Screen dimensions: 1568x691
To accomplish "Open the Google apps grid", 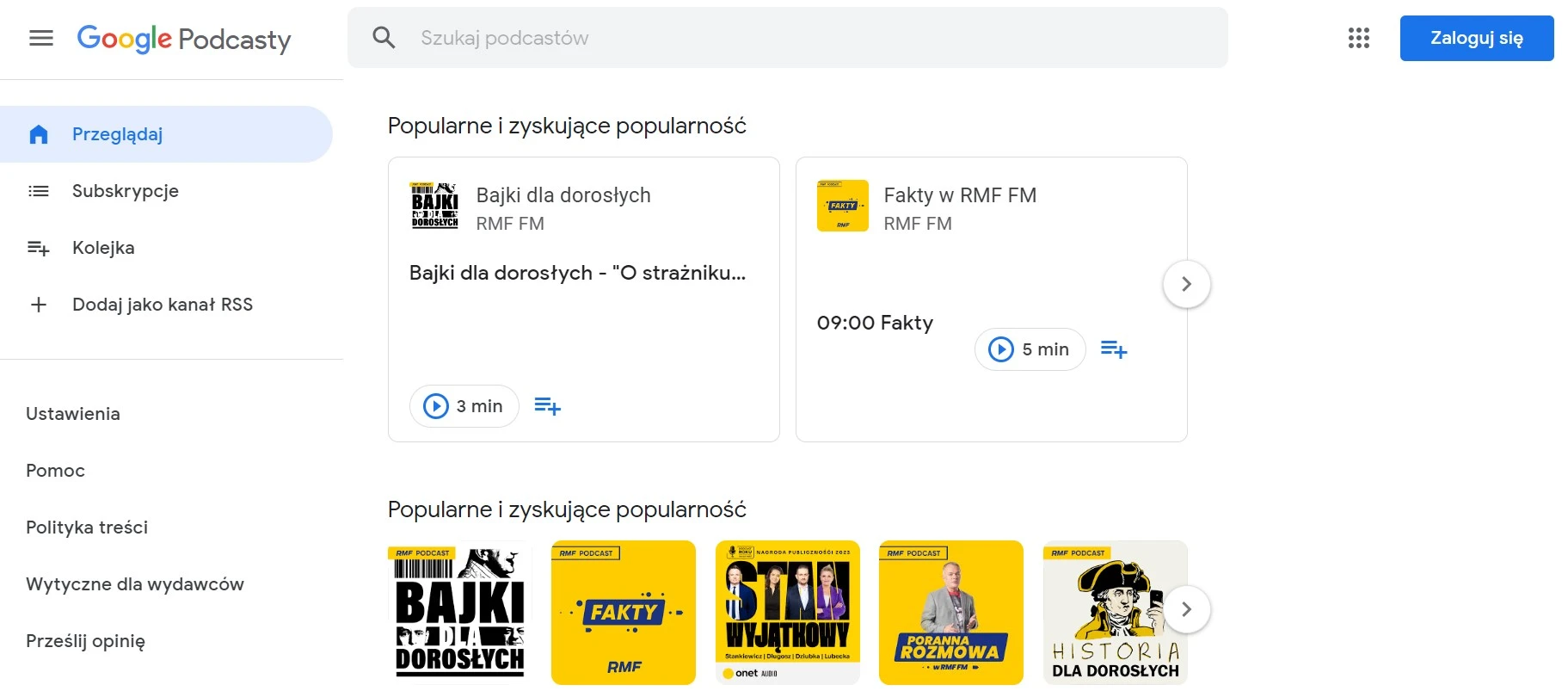I will [1358, 38].
